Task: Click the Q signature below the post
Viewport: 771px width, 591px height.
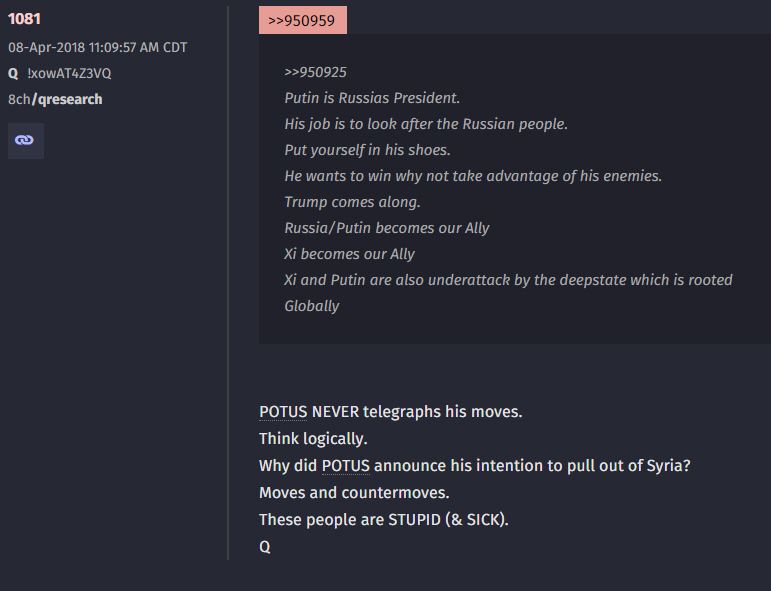Action: [265, 547]
